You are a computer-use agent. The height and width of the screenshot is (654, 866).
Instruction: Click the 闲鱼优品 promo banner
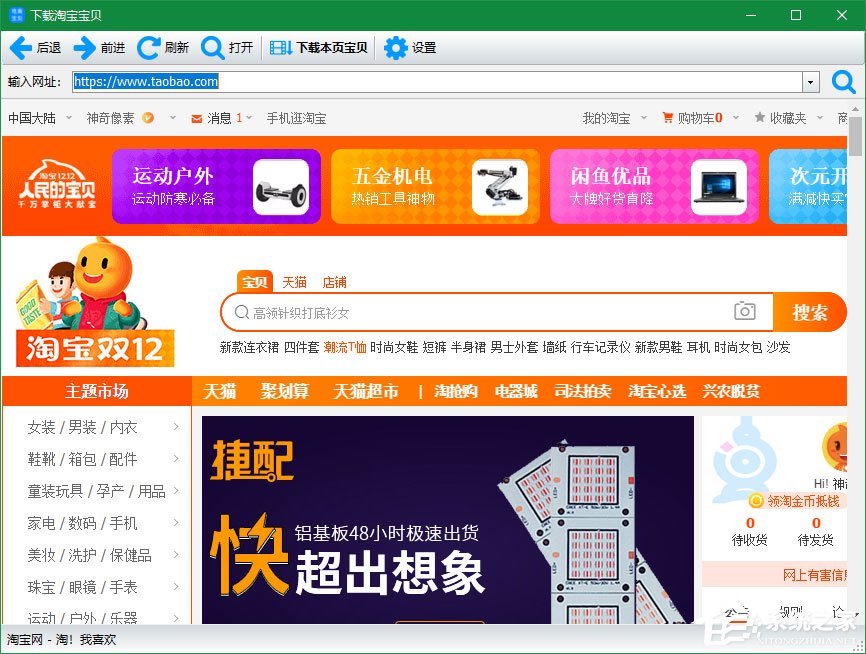(654, 186)
